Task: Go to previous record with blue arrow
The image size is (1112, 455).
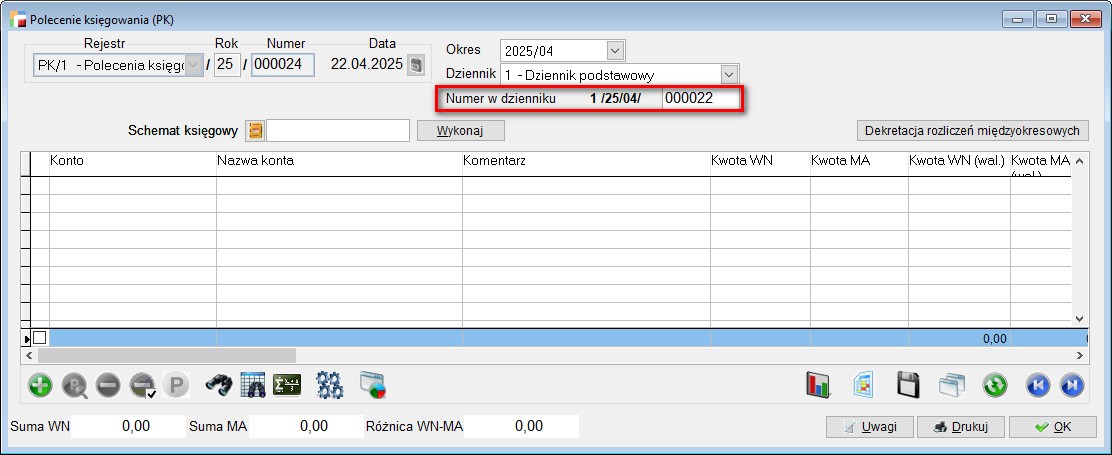Action: click(x=1039, y=385)
